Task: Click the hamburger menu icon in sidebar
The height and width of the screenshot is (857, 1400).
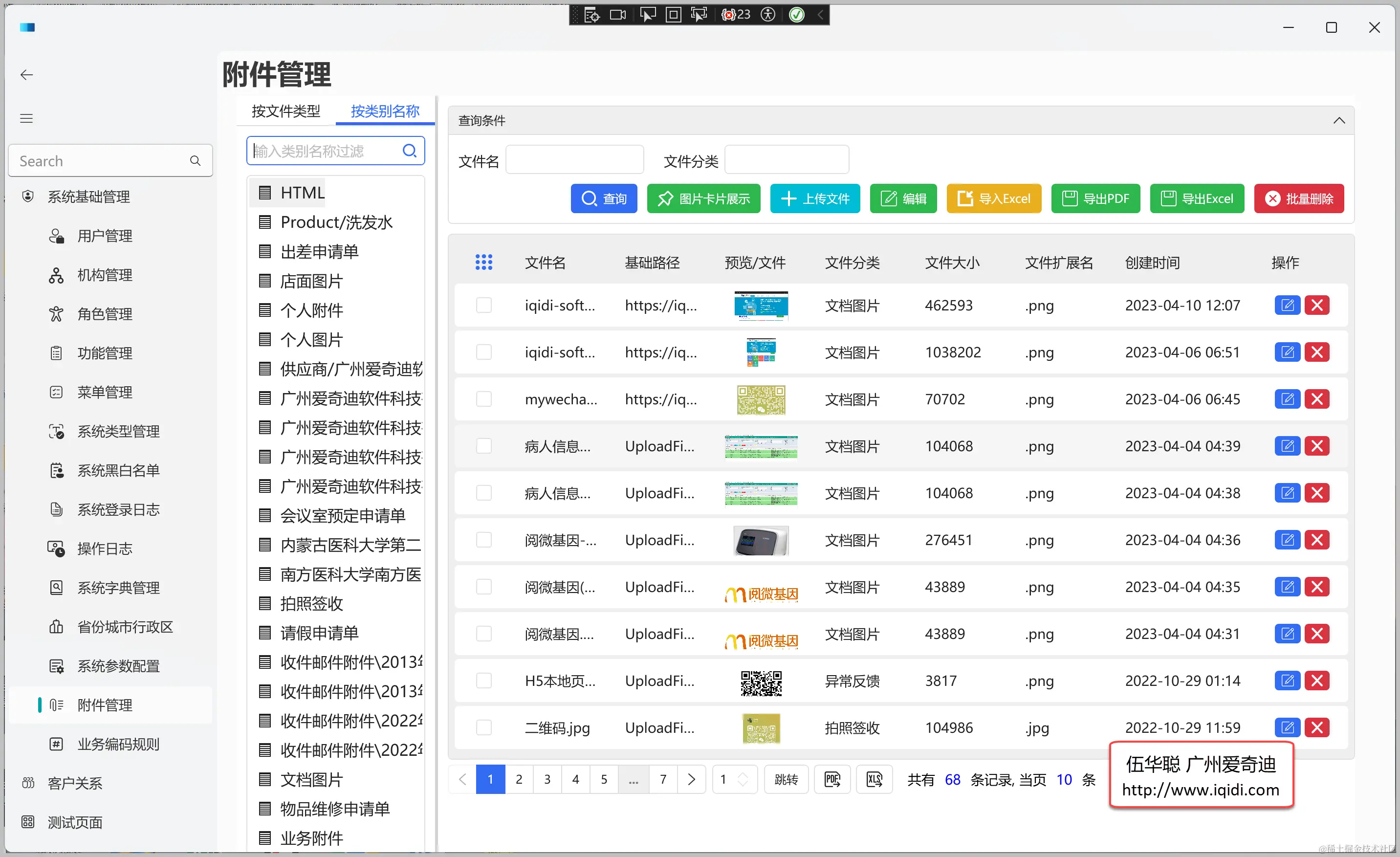Action: point(27,118)
